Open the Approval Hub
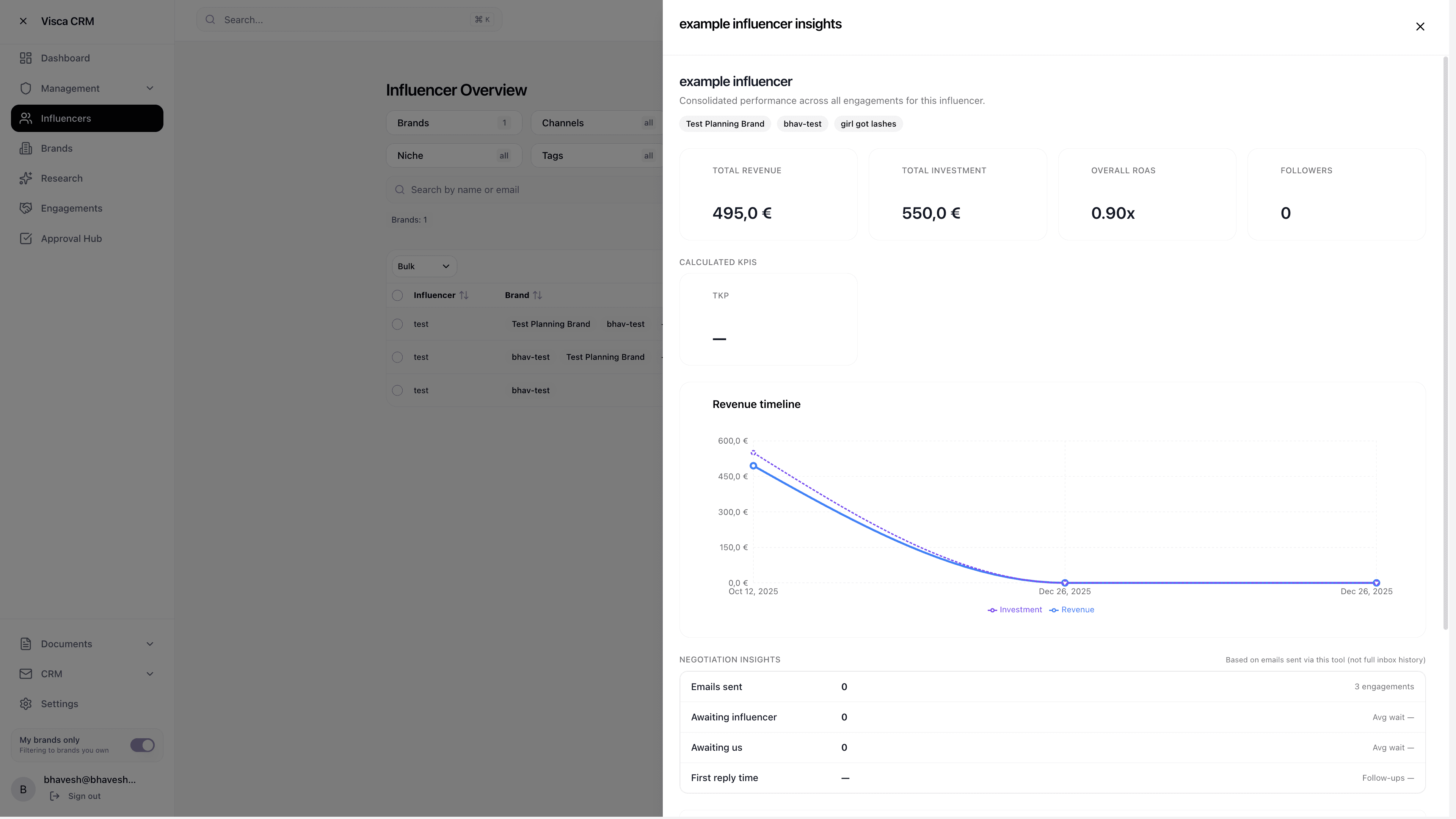1456x819 pixels. [71, 238]
